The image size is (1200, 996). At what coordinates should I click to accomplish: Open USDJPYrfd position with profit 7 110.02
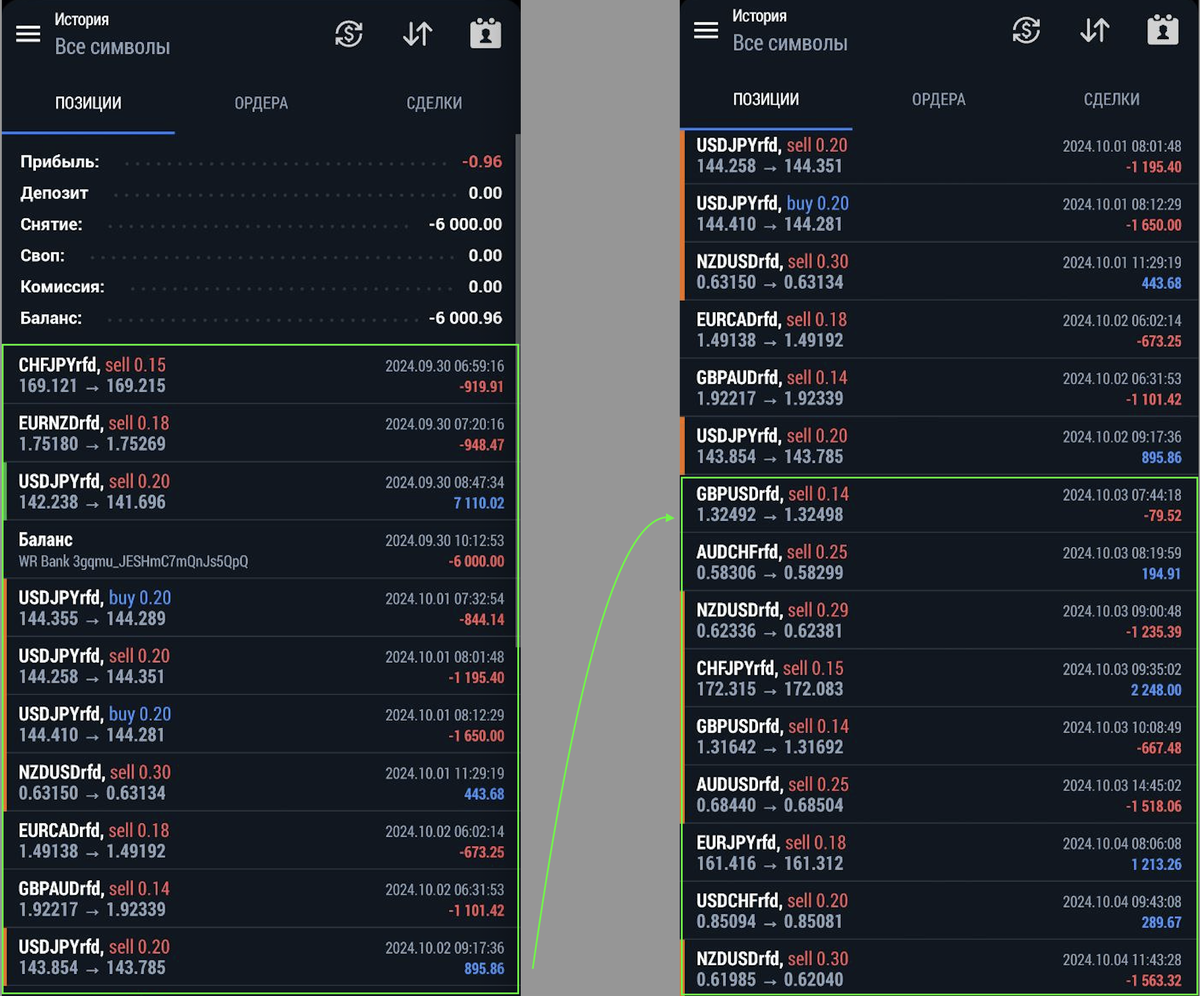[261, 491]
